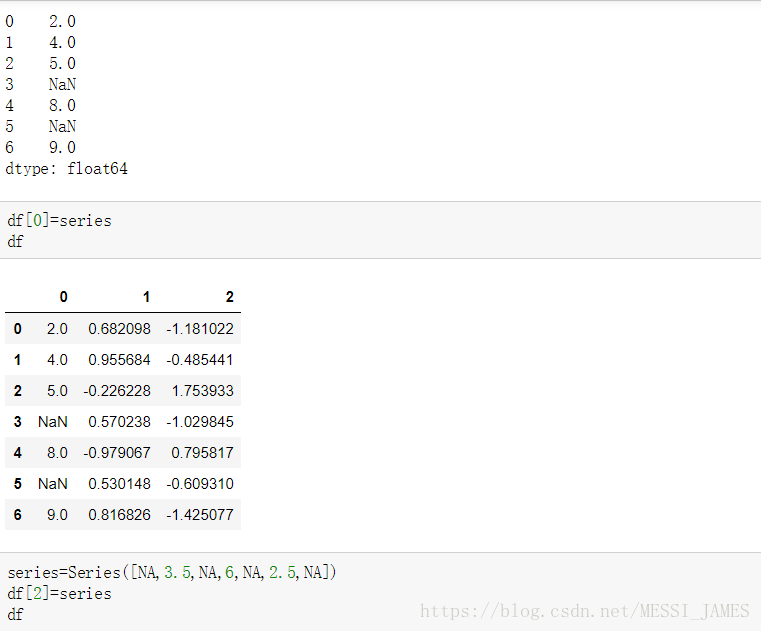Click cell value 0.795817
Viewport: 761px width, 631px height.
[203, 453]
